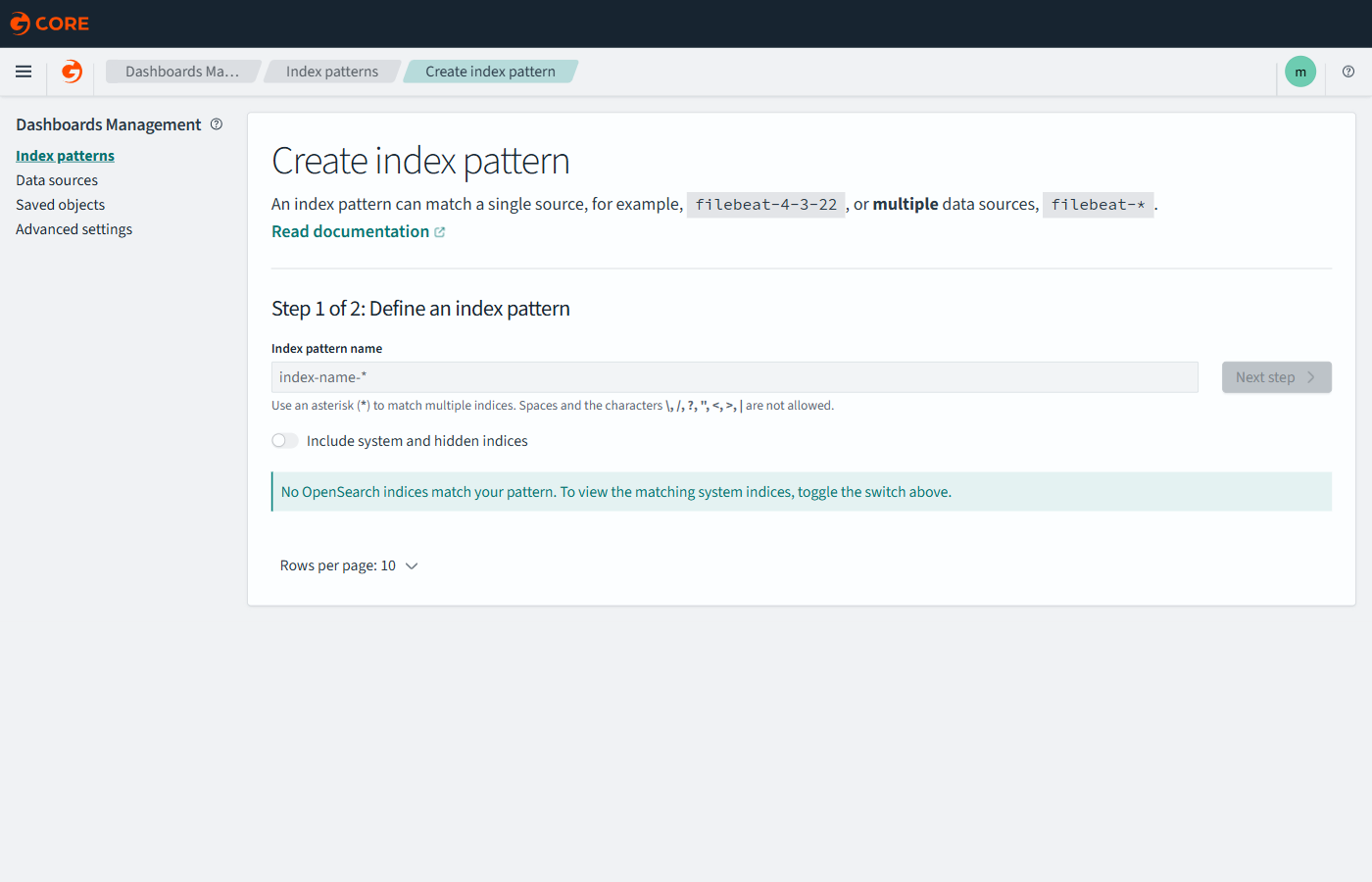Open Data sources in sidebar

click(57, 180)
